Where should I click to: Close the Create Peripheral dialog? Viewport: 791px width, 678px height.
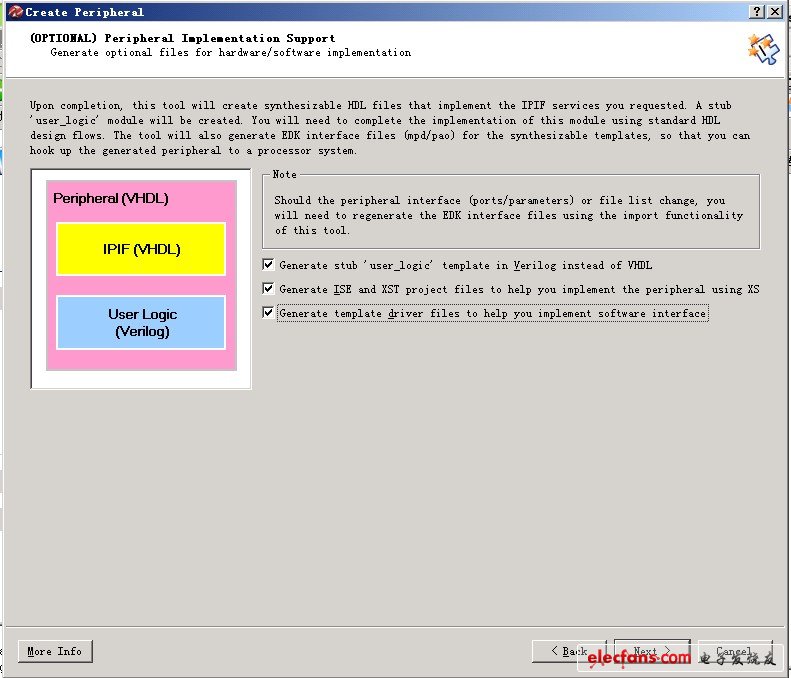pyautogui.click(x=775, y=11)
